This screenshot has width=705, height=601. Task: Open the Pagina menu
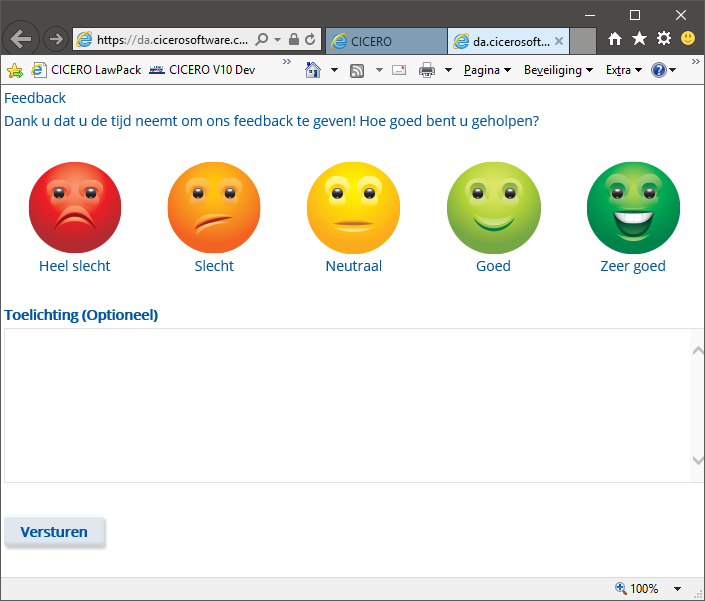click(487, 70)
